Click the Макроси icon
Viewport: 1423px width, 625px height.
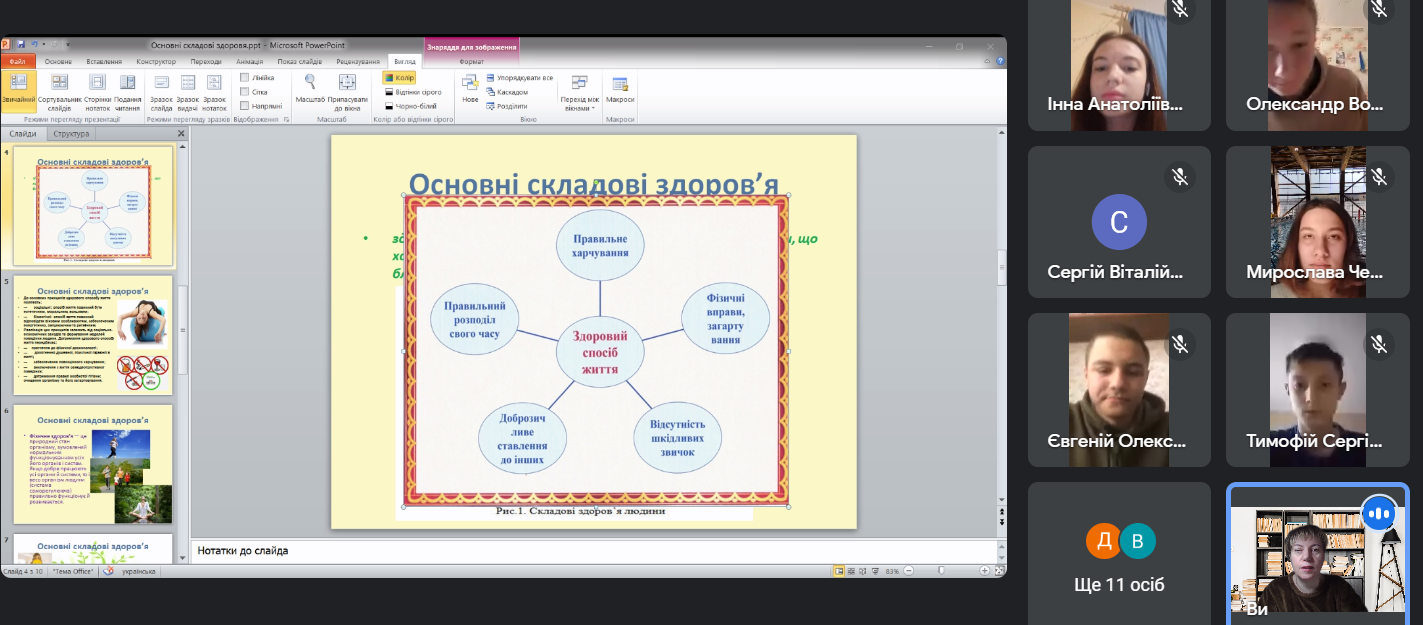click(620, 87)
